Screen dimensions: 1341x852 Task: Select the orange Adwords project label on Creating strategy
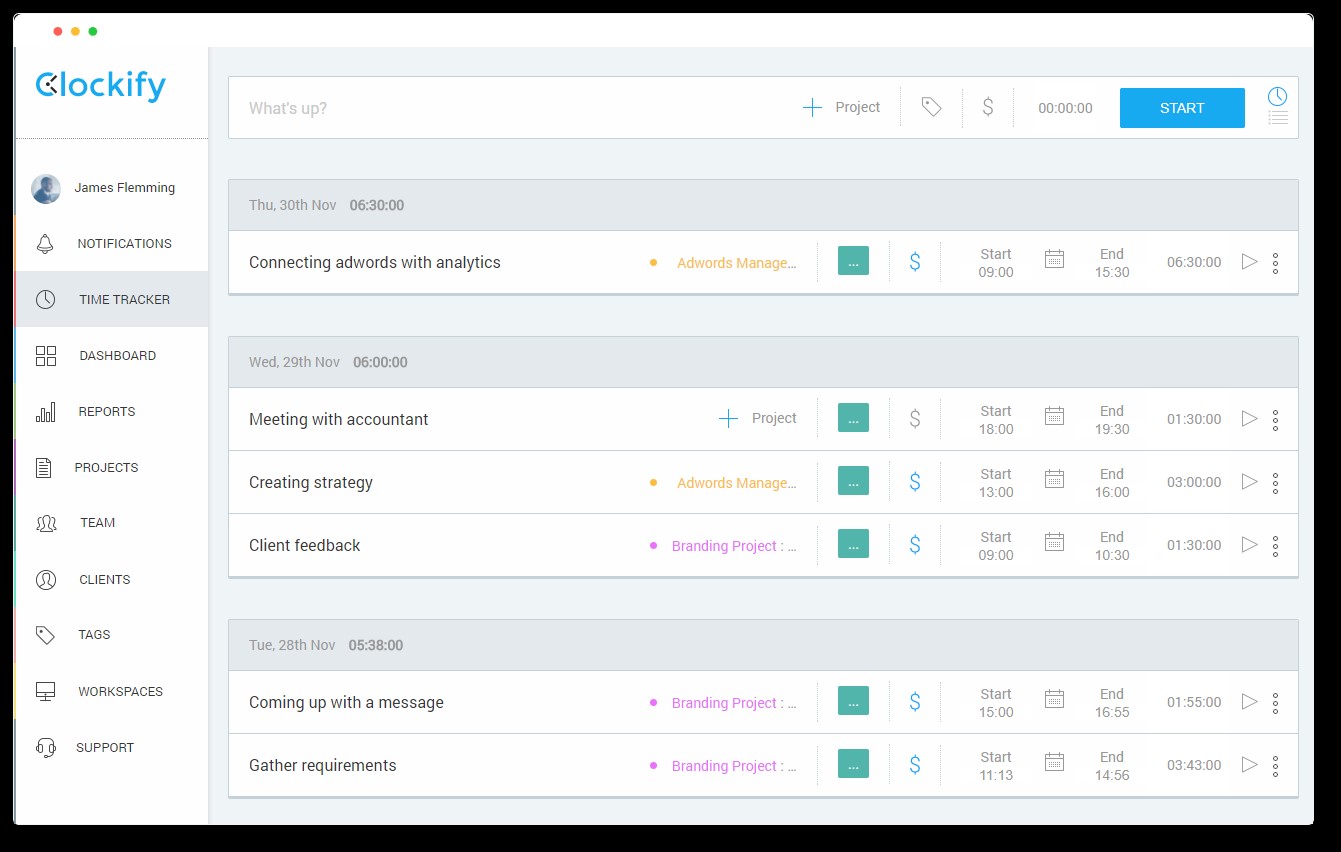pyautogui.click(x=736, y=483)
